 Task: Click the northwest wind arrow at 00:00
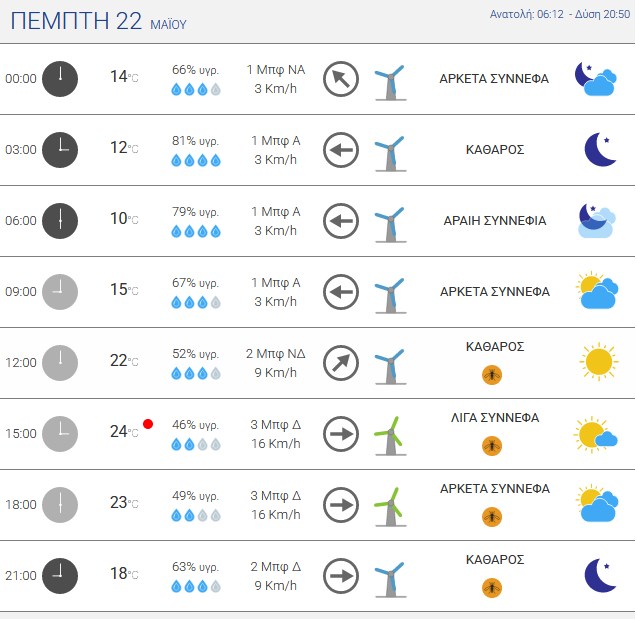pyautogui.click(x=341, y=79)
